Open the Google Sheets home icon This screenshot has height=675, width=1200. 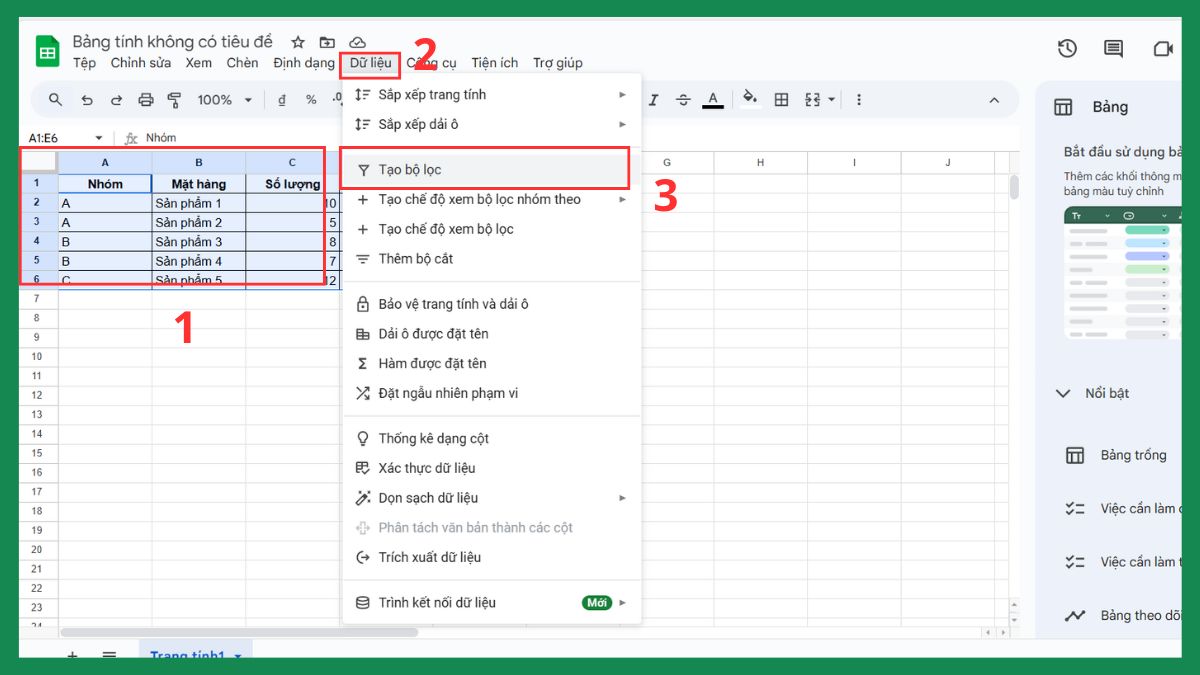click(48, 51)
